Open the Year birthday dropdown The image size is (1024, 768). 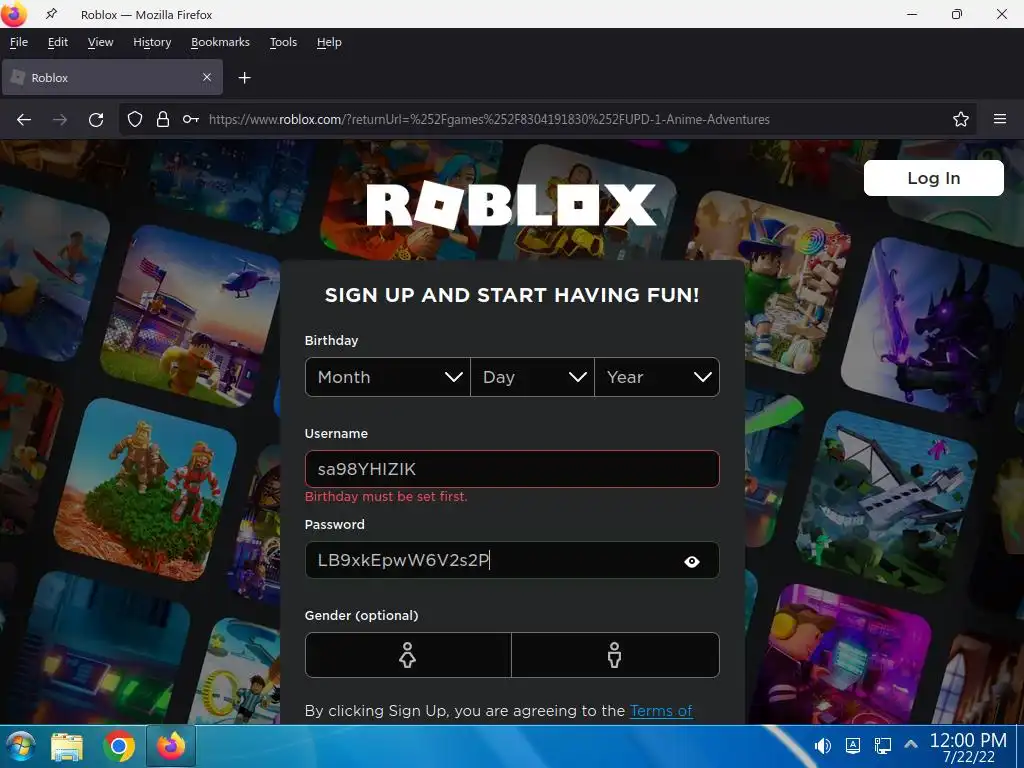(657, 377)
